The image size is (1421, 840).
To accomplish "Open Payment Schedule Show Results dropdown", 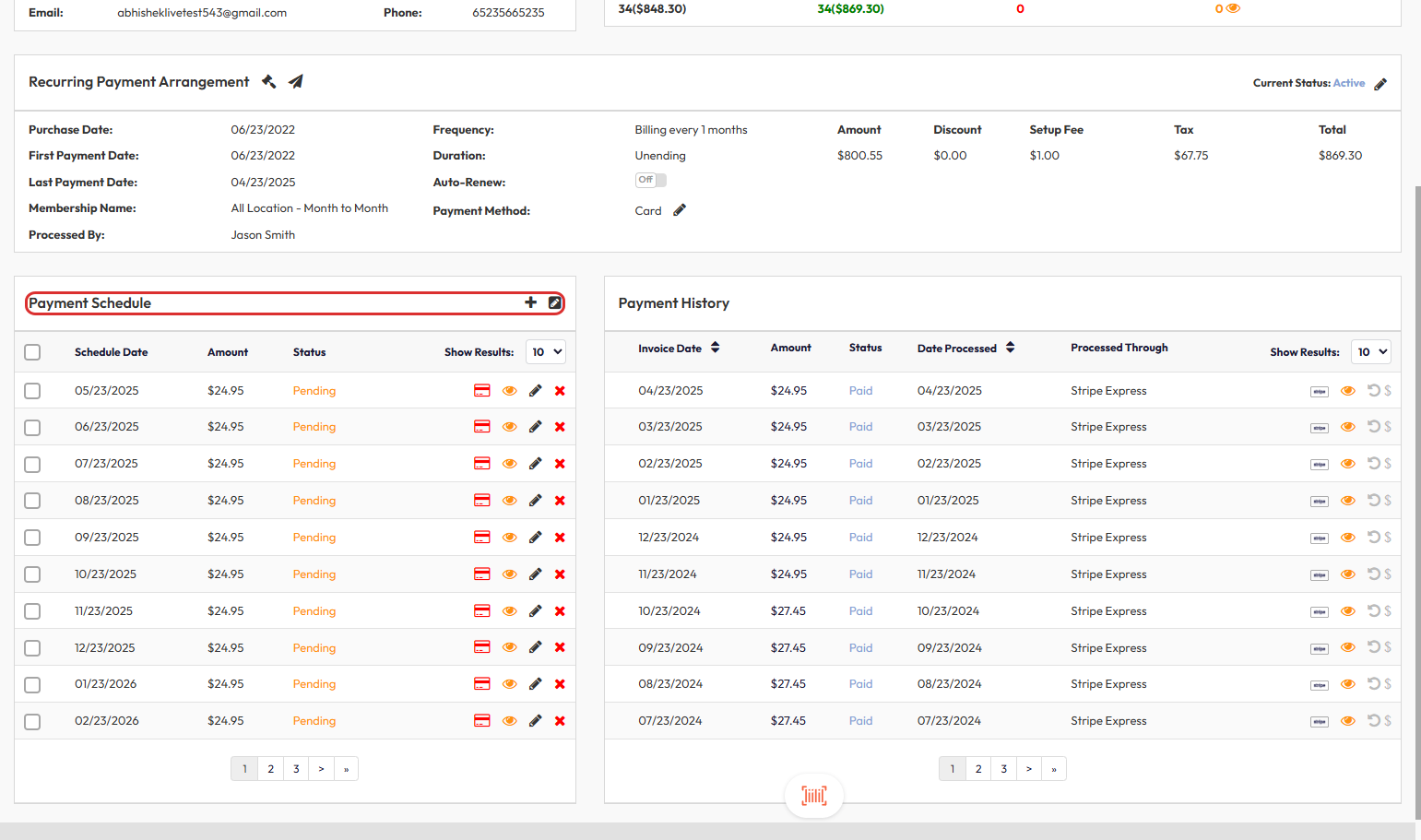I will (546, 352).
